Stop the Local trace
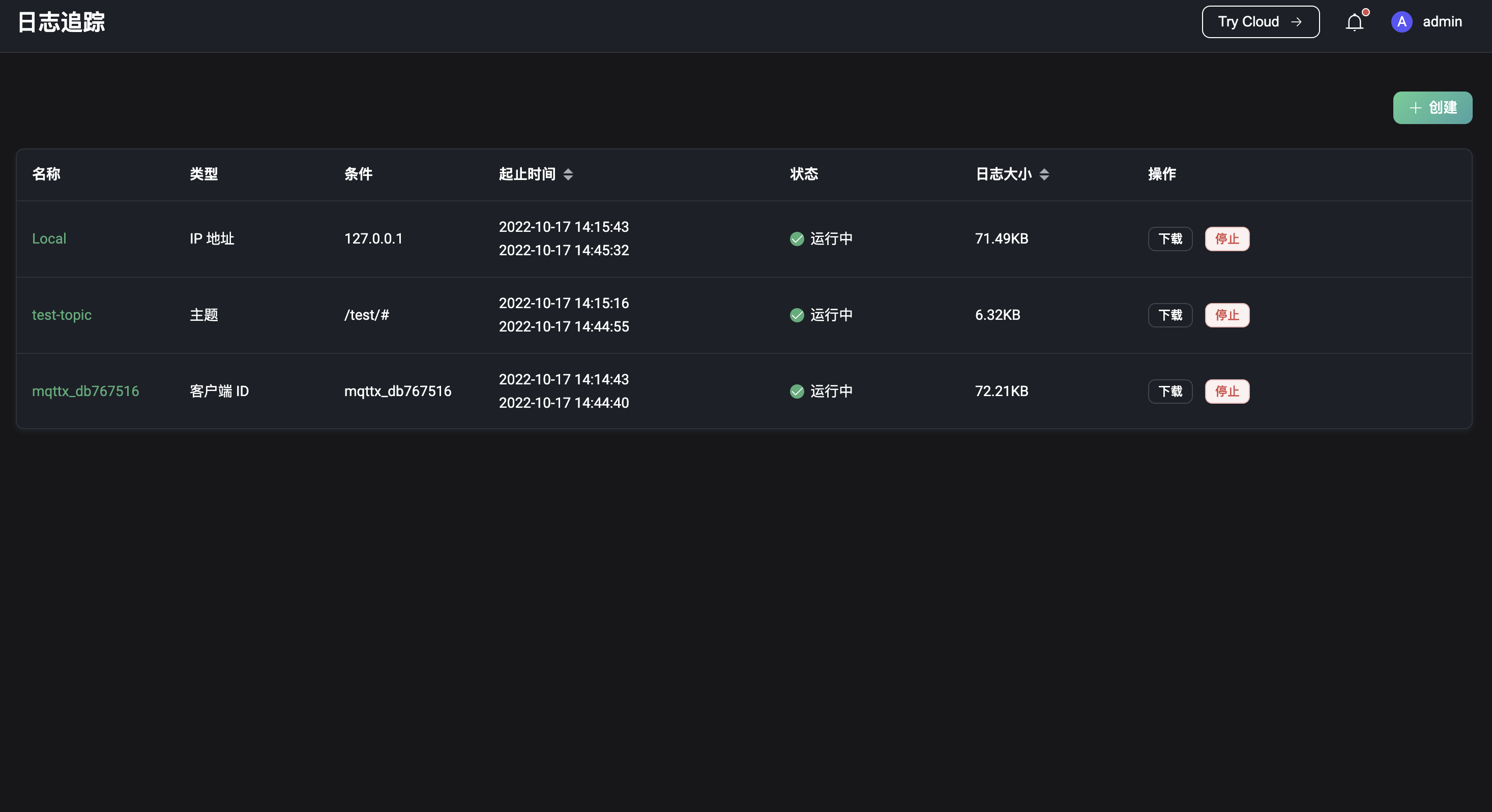Screen dimensions: 1492x812 point(1227,239)
